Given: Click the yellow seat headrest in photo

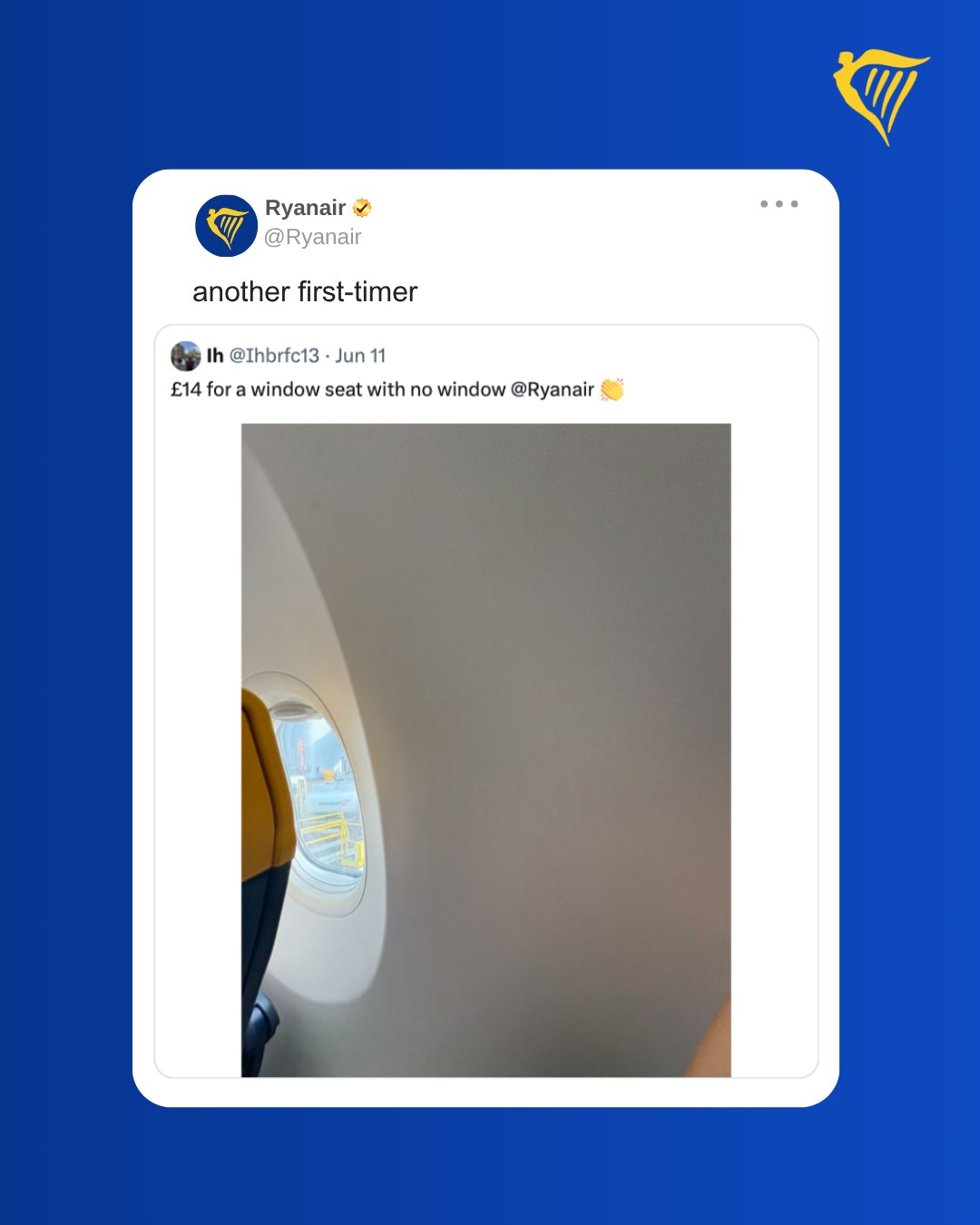Looking at the screenshot, I should coord(267,784).
